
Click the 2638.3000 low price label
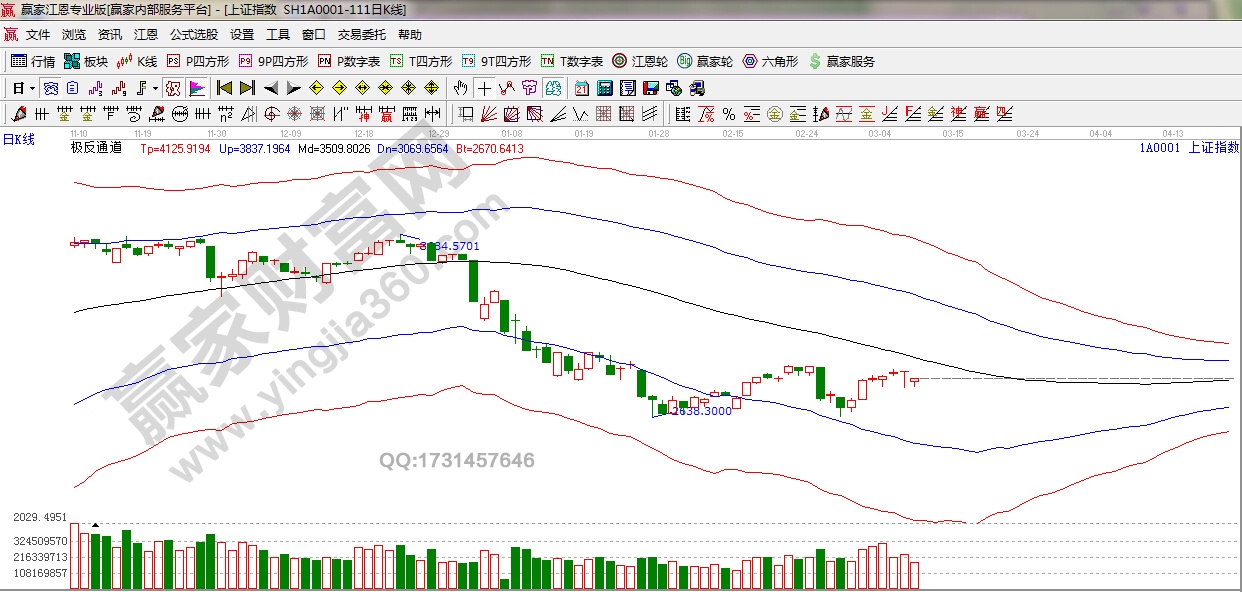pos(702,411)
